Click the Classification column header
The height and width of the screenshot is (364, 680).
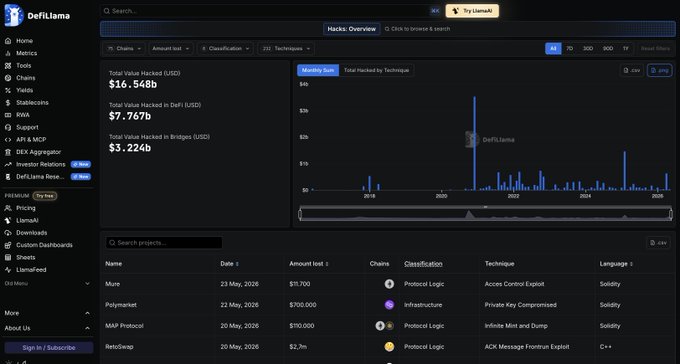click(423, 264)
